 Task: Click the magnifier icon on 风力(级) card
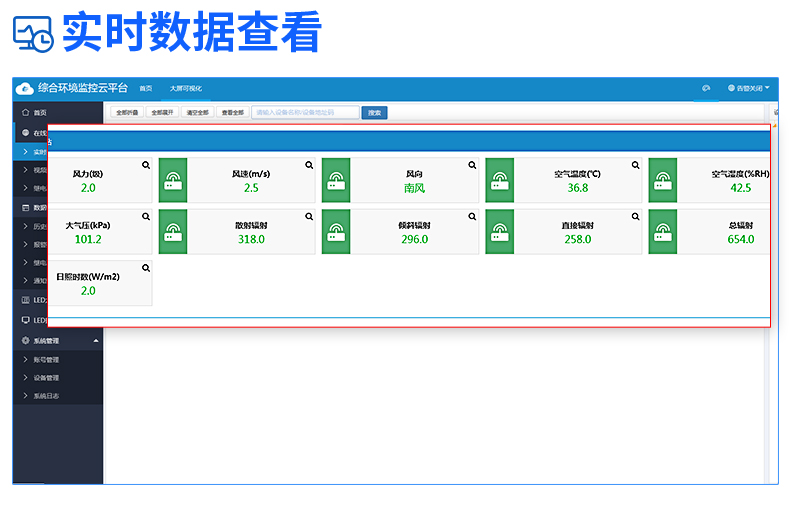146,164
